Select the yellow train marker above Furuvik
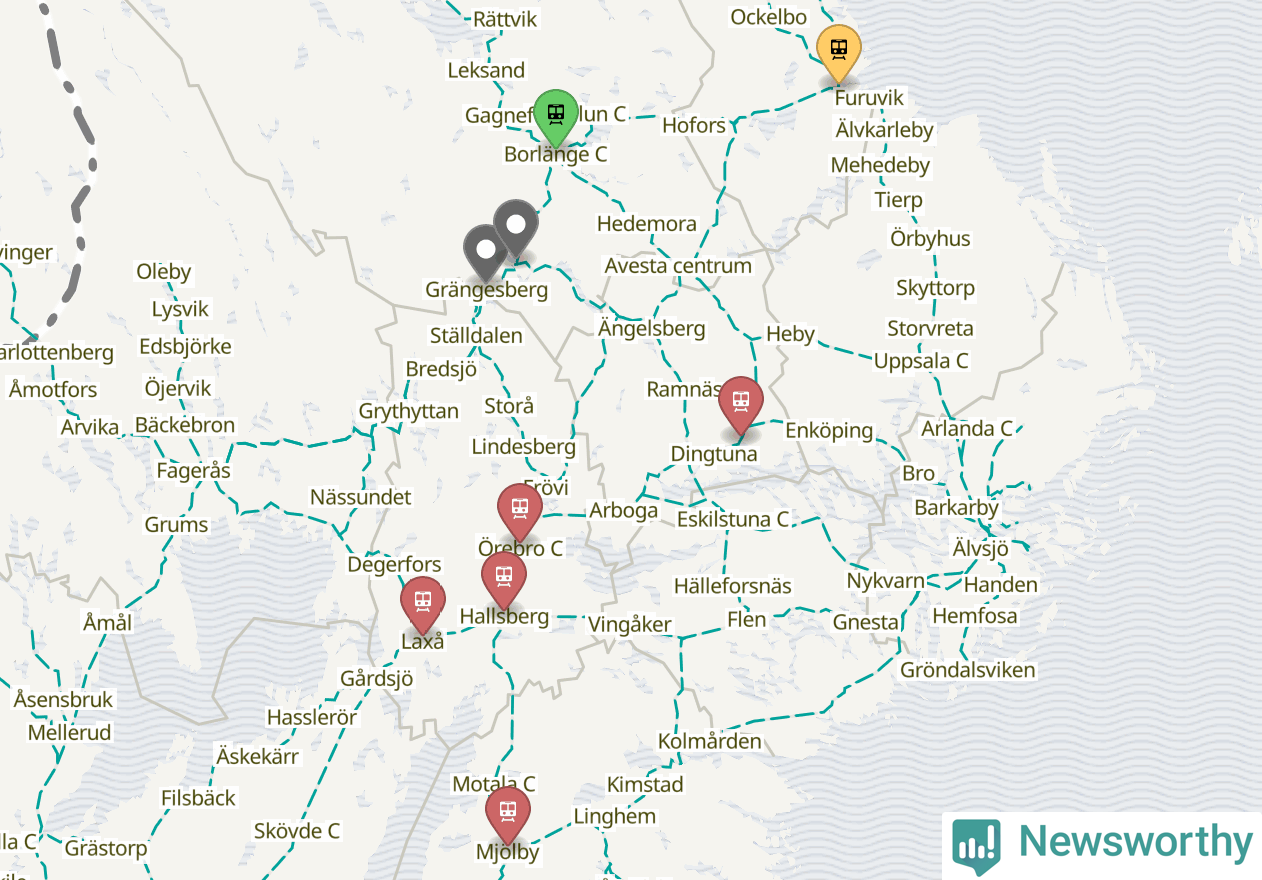This screenshot has width=1262, height=880. [839, 53]
